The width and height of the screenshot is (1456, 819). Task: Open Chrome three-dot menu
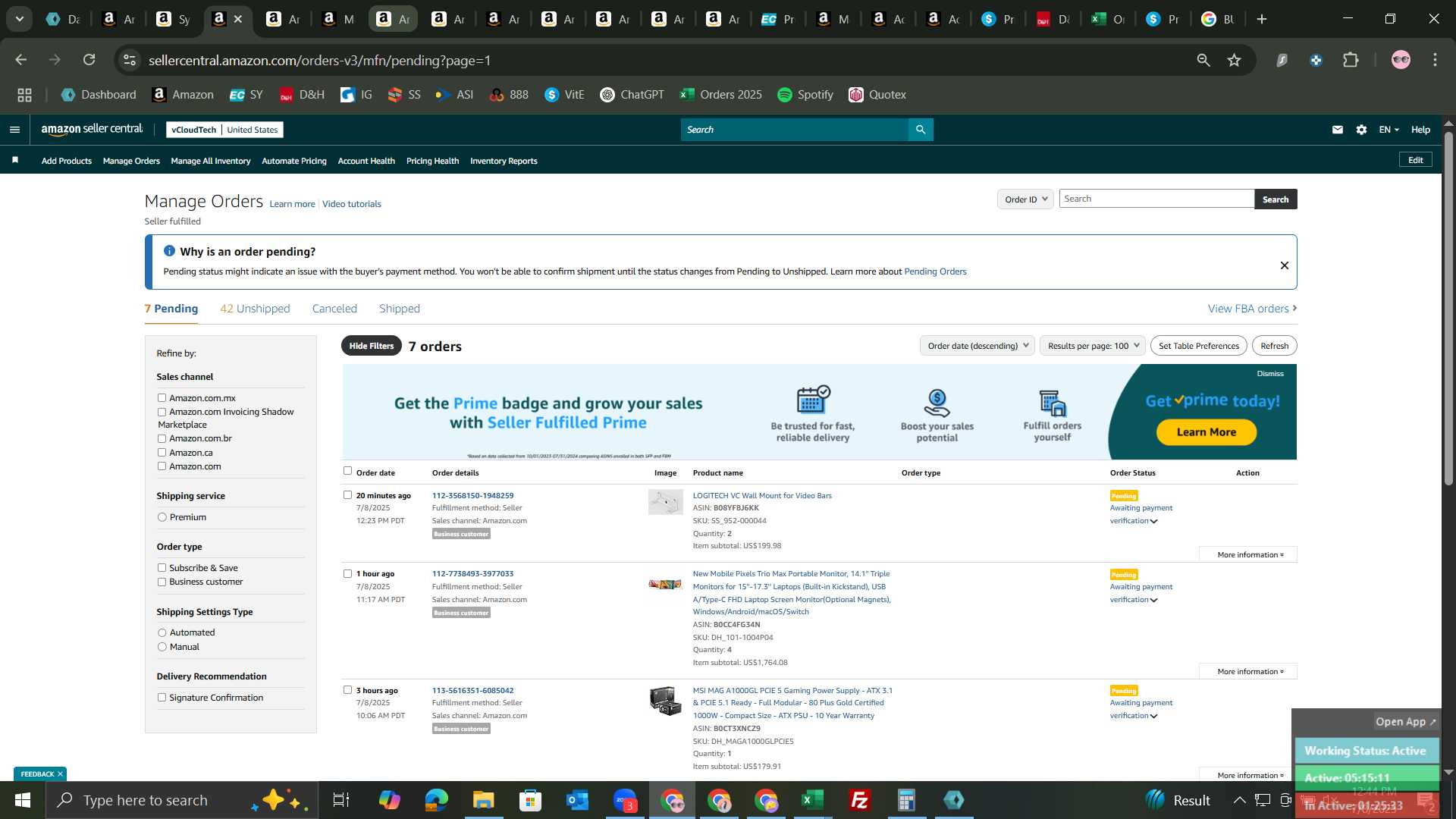[1435, 60]
